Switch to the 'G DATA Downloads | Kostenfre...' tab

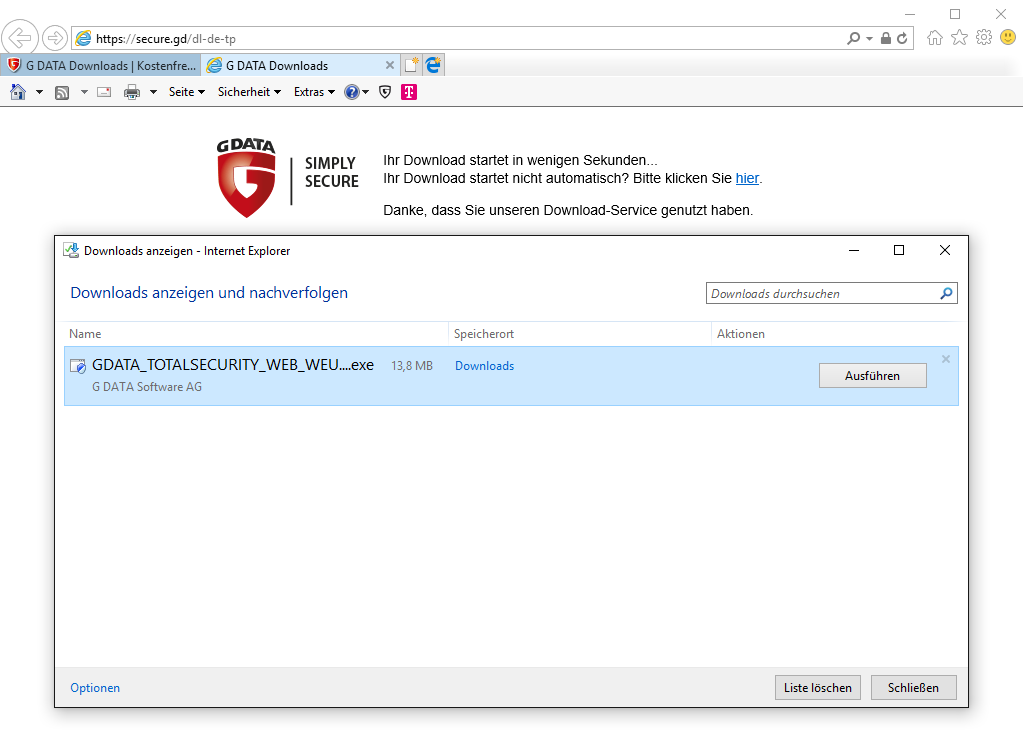[101, 65]
